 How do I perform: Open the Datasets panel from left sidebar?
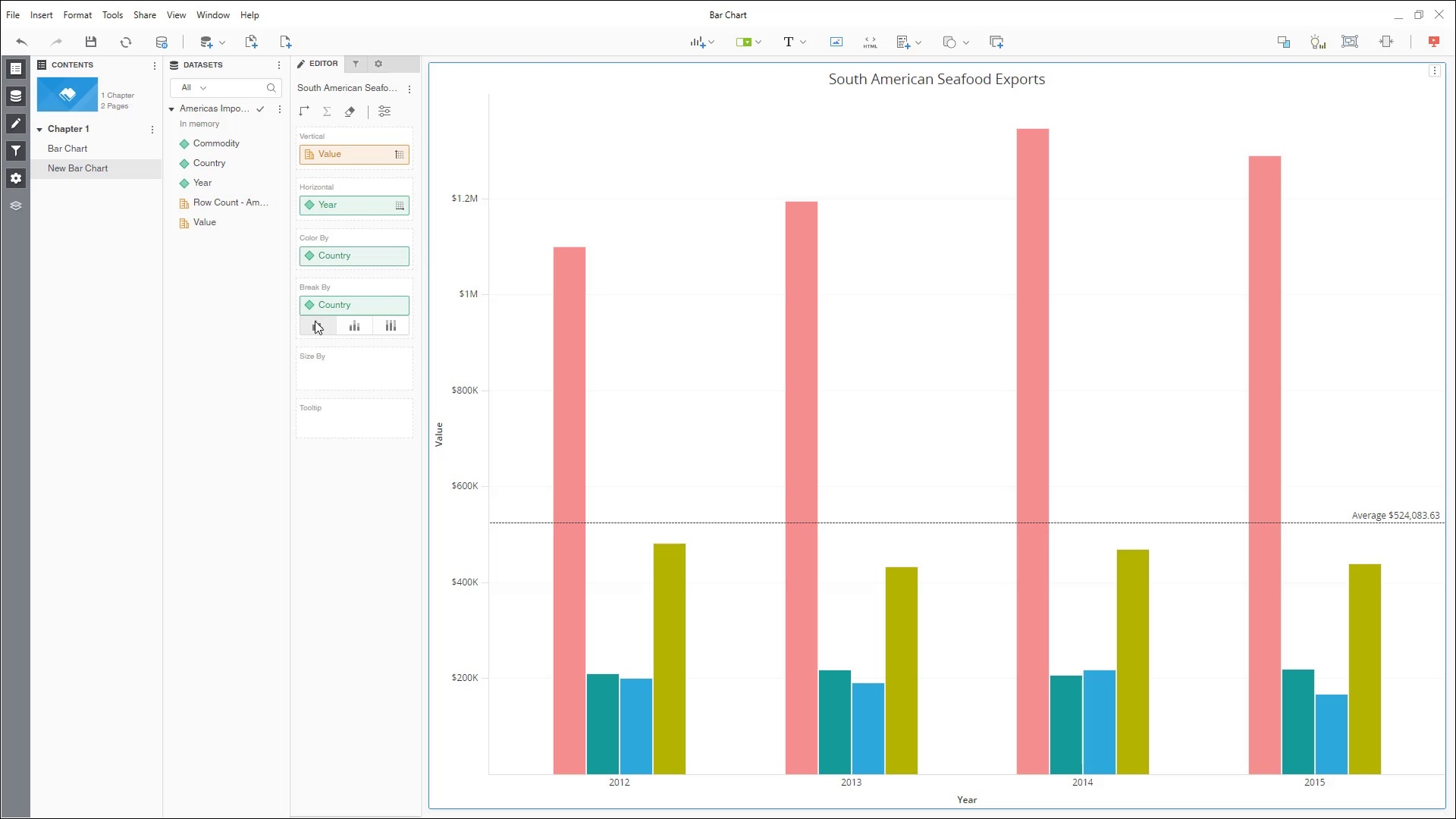pyautogui.click(x=15, y=96)
